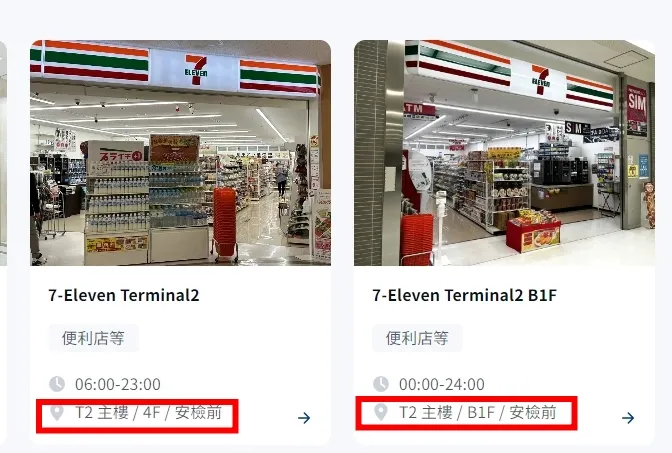Click the location pin next to T2 主樓 / B1F
The width and height of the screenshot is (672, 453).
[x=381, y=412]
